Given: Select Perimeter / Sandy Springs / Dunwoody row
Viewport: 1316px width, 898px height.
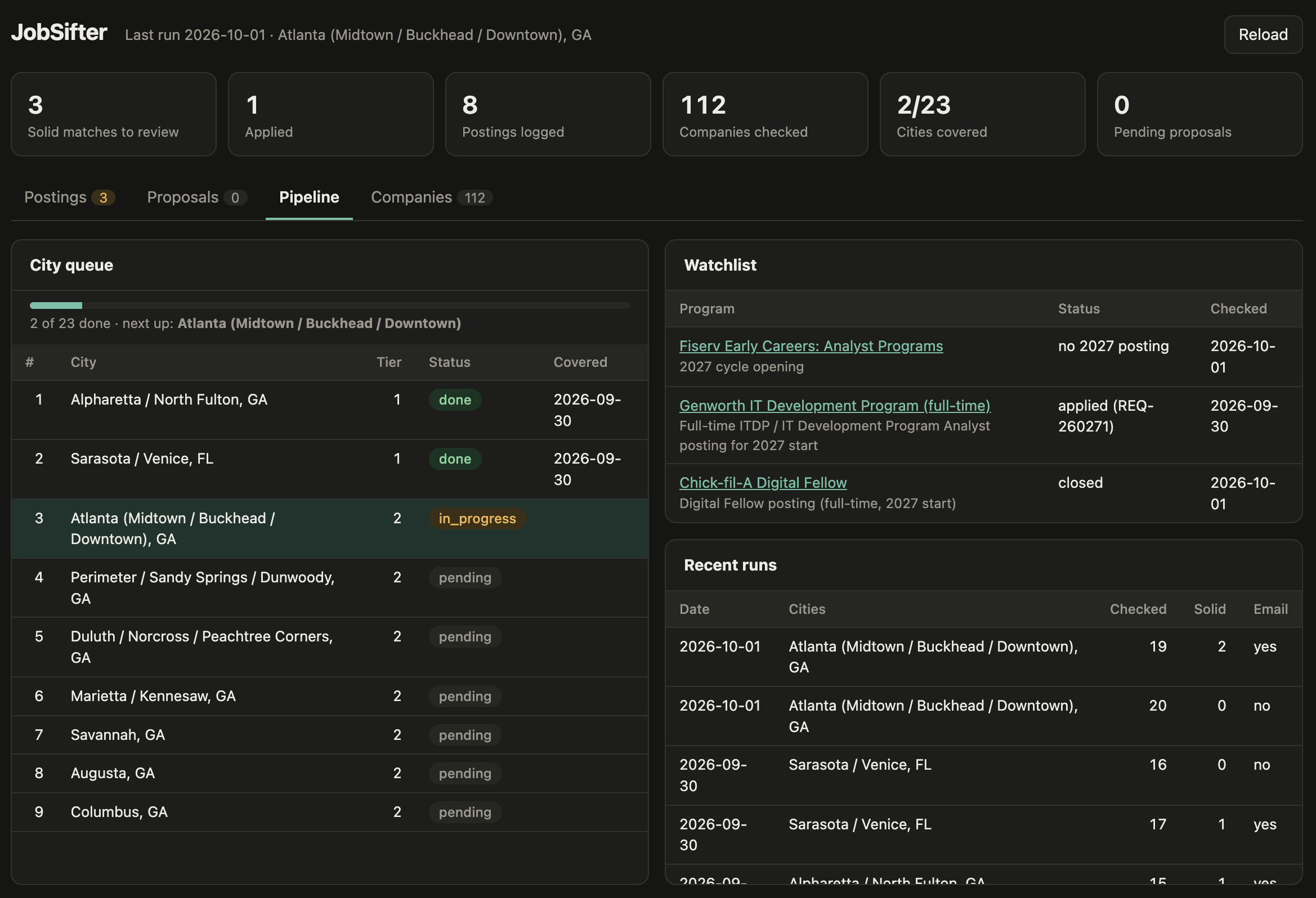Looking at the screenshot, I should click(x=330, y=588).
